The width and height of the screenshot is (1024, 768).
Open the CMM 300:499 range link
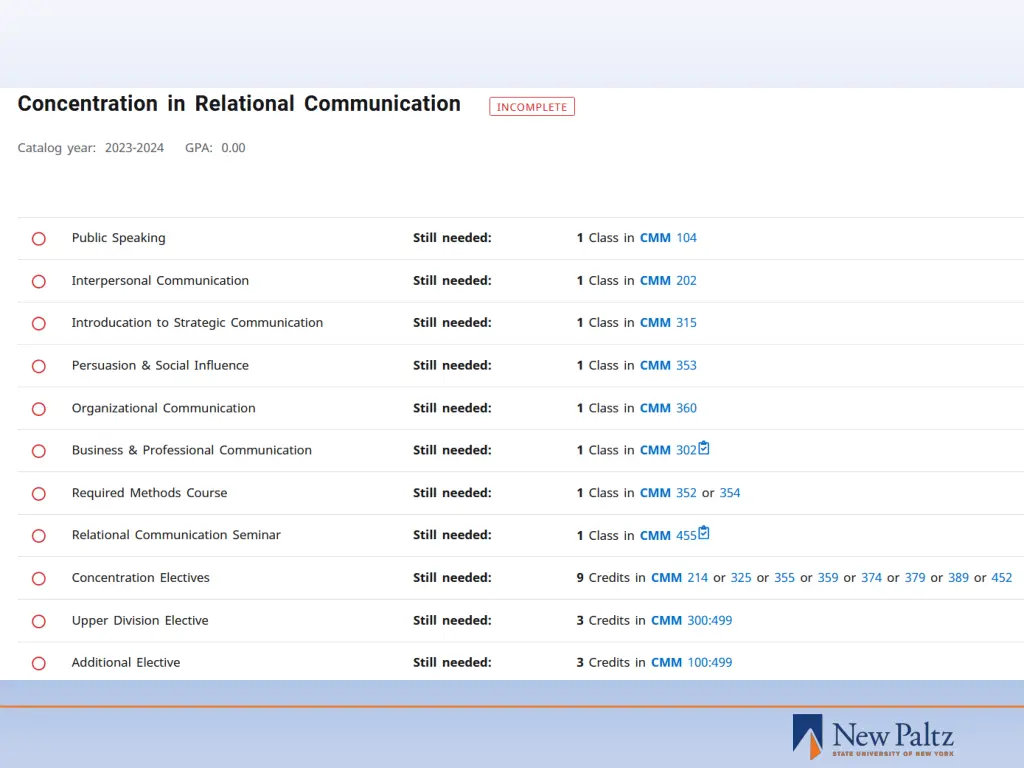pyautogui.click(x=692, y=620)
